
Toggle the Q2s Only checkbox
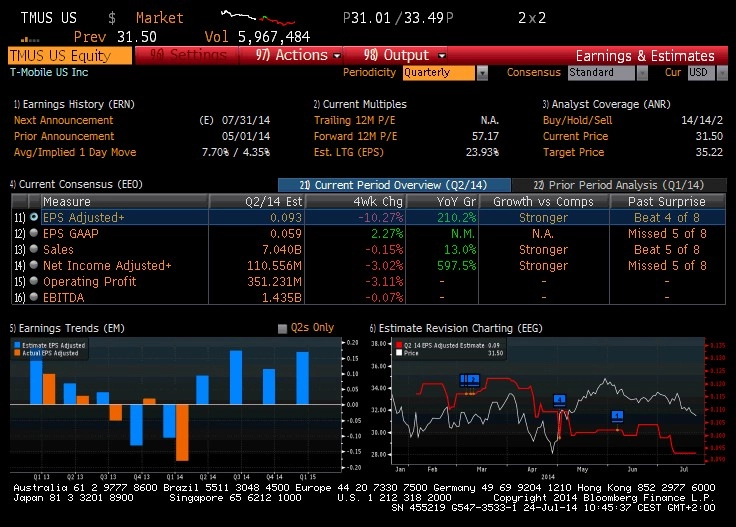point(282,328)
